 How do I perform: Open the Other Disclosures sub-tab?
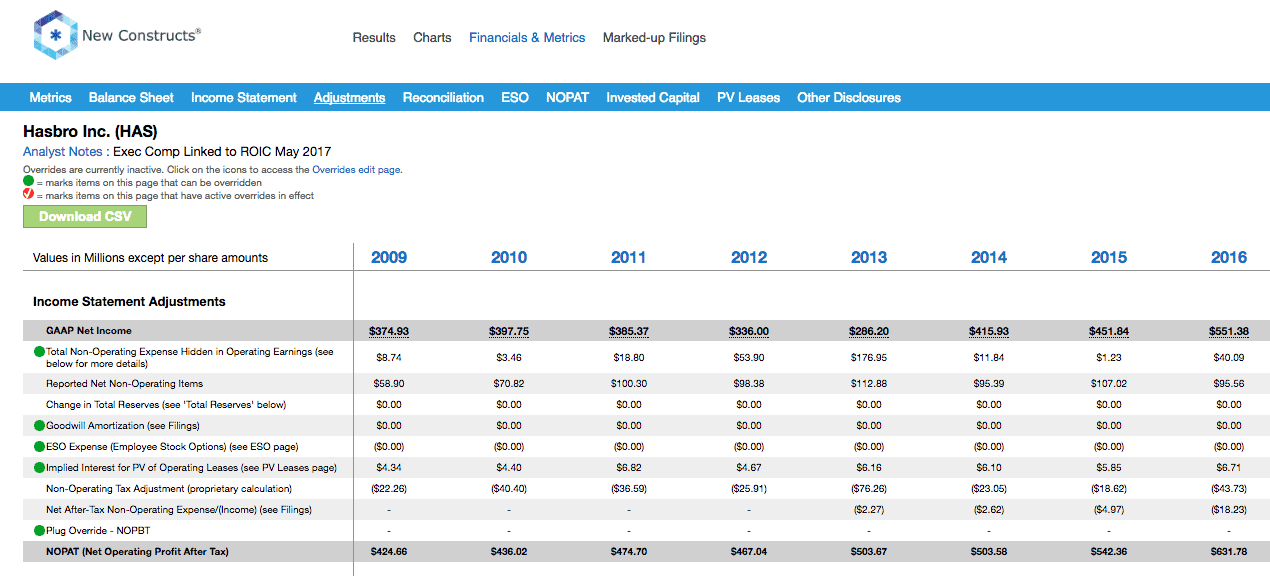[x=849, y=98]
